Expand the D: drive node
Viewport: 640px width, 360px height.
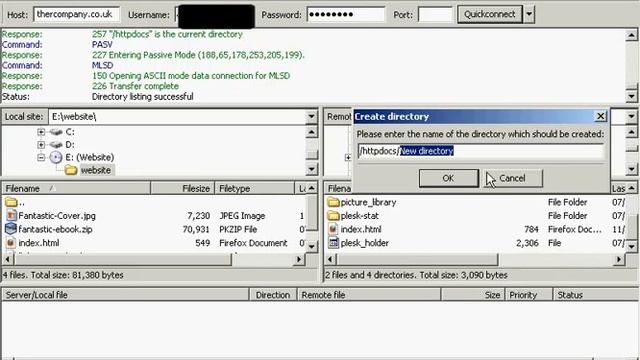click(x=41, y=144)
